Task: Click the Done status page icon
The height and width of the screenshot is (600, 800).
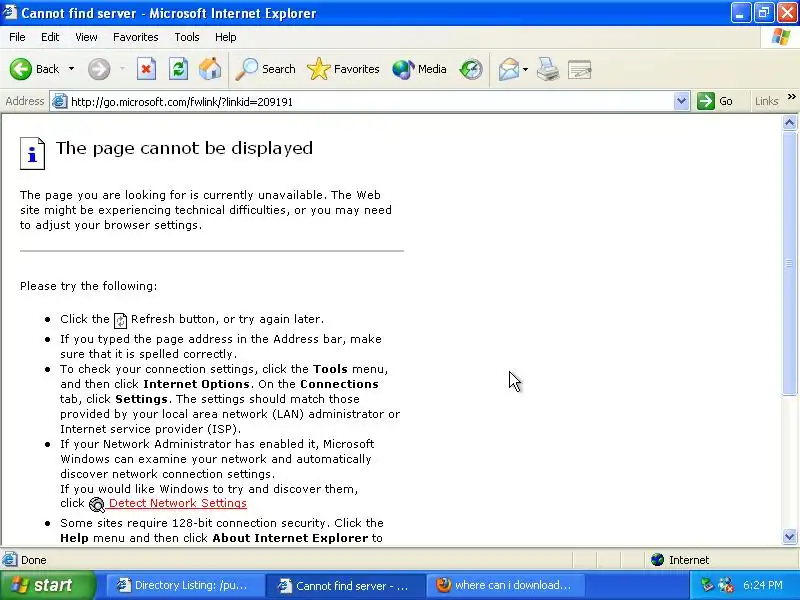Action: coord(9,560)
